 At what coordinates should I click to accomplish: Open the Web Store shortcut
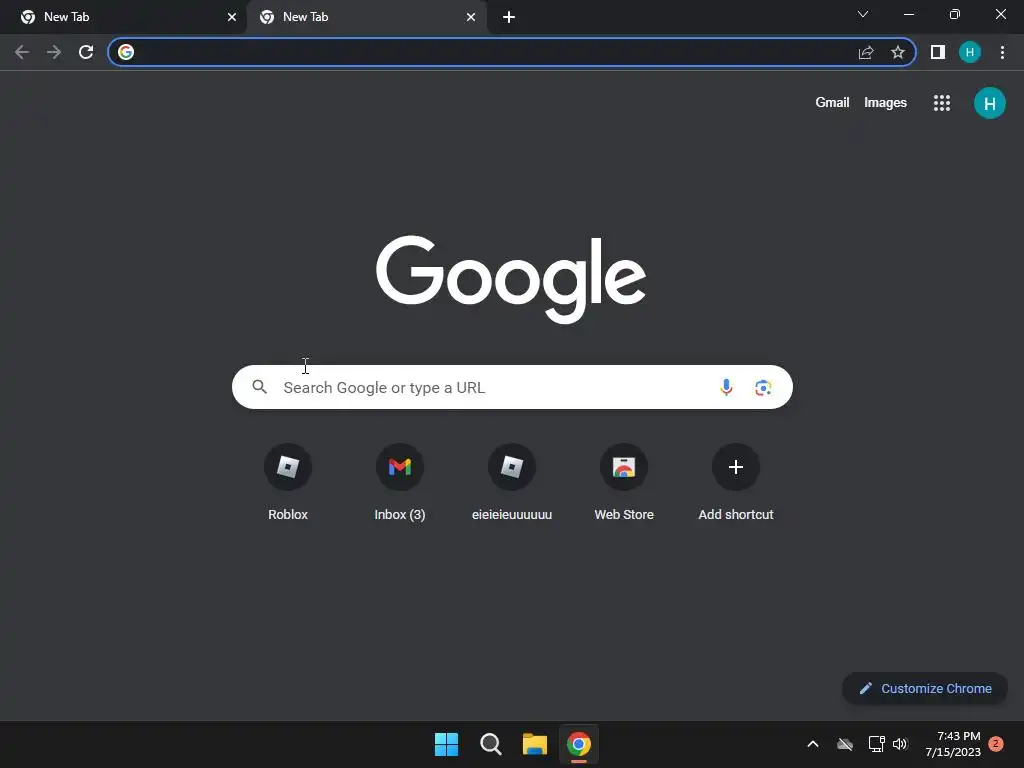coord(624,482)
